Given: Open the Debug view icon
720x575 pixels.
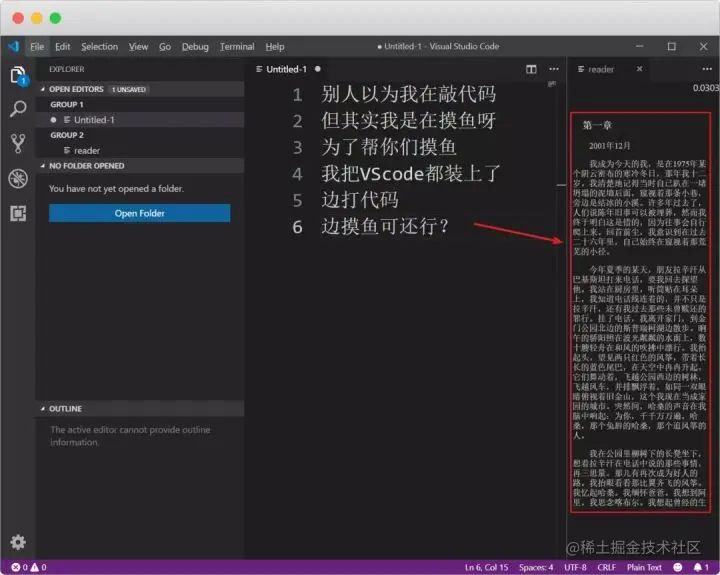Looking at the screenshot, I should coord(18,179).
